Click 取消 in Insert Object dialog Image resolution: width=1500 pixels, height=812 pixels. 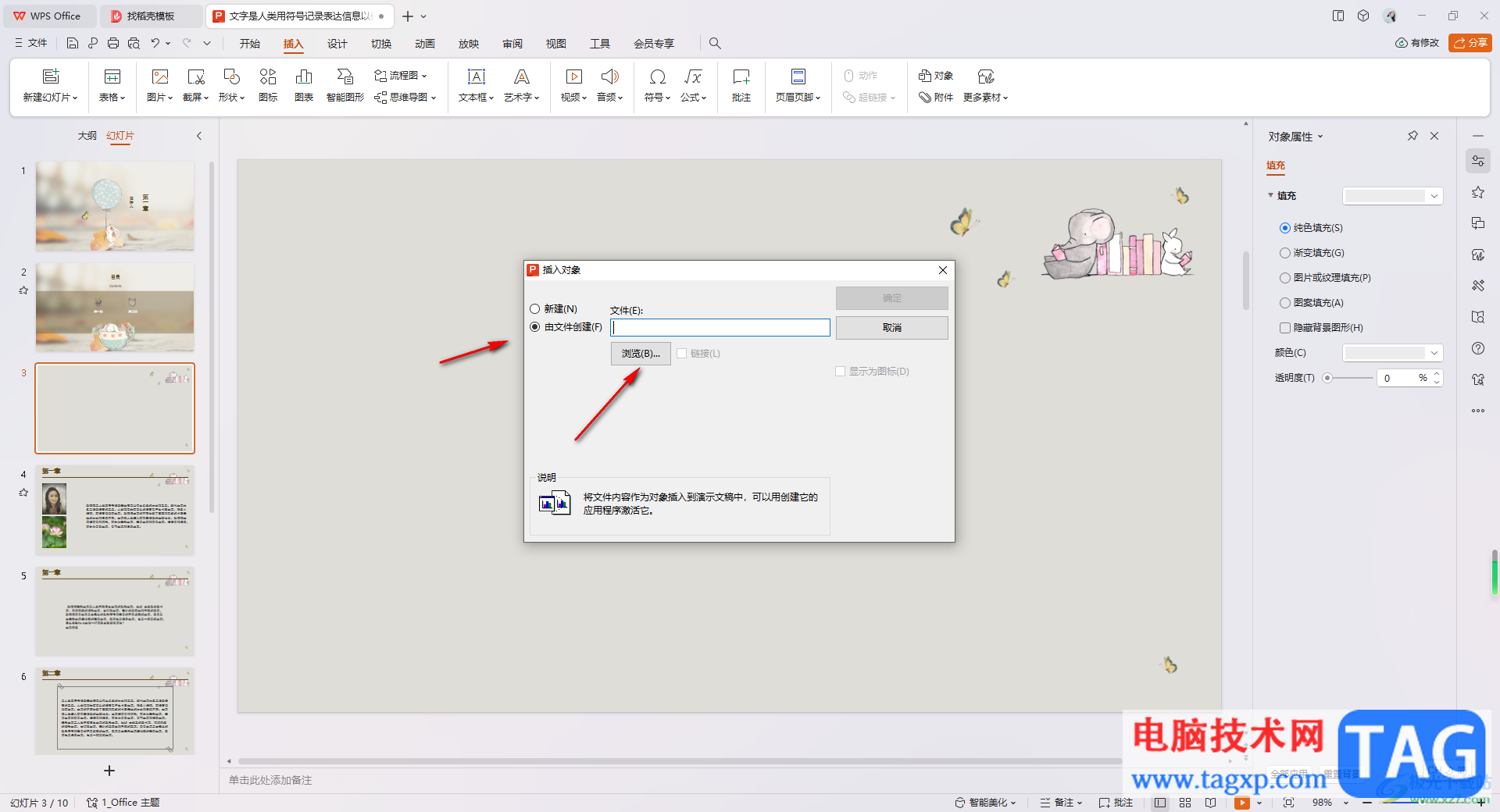click(892, 328)
